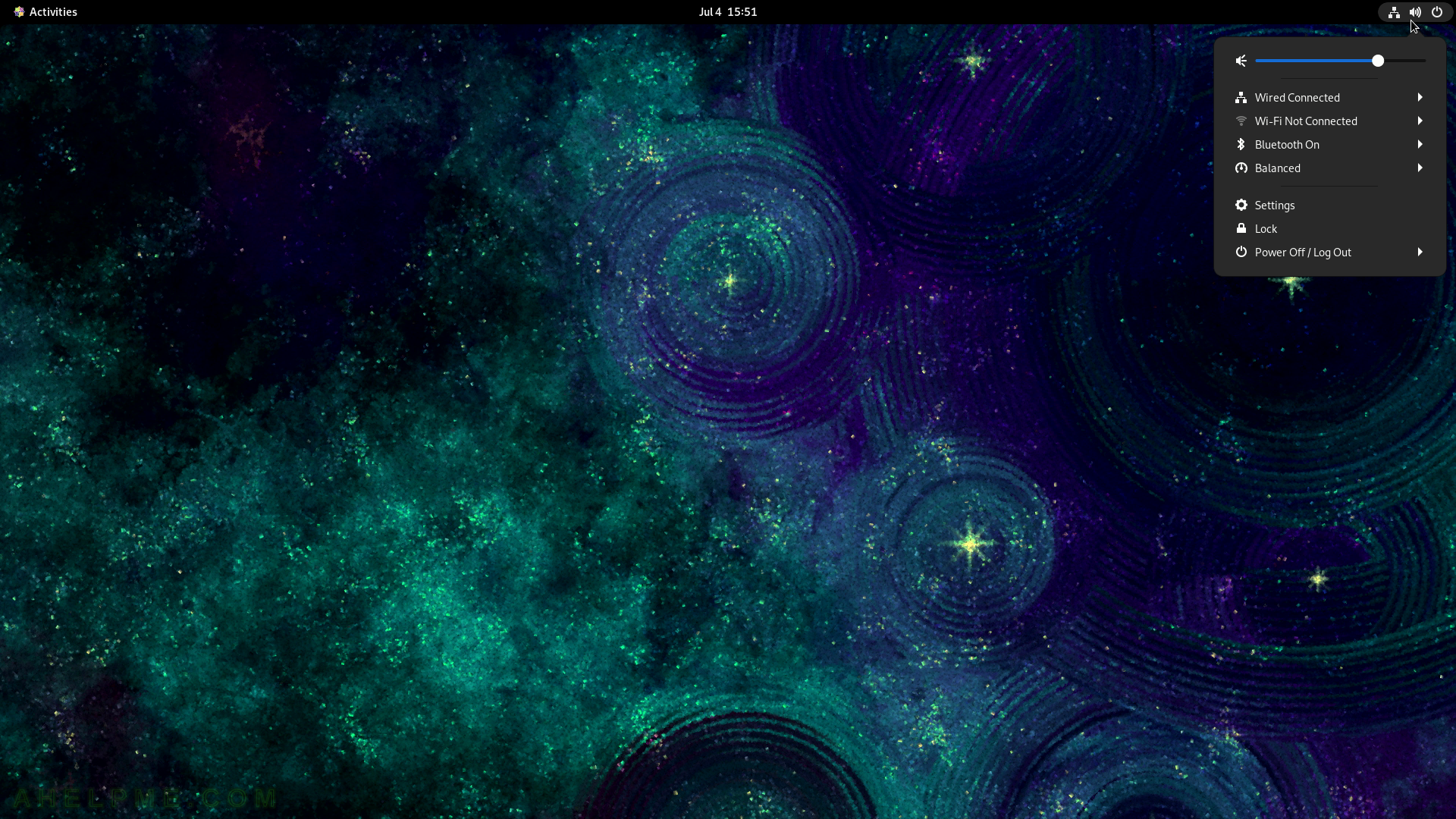The width and height of the screenshot is (1456, 819).
Task: Click the Settings gear icon
Action: (1241, 206)
